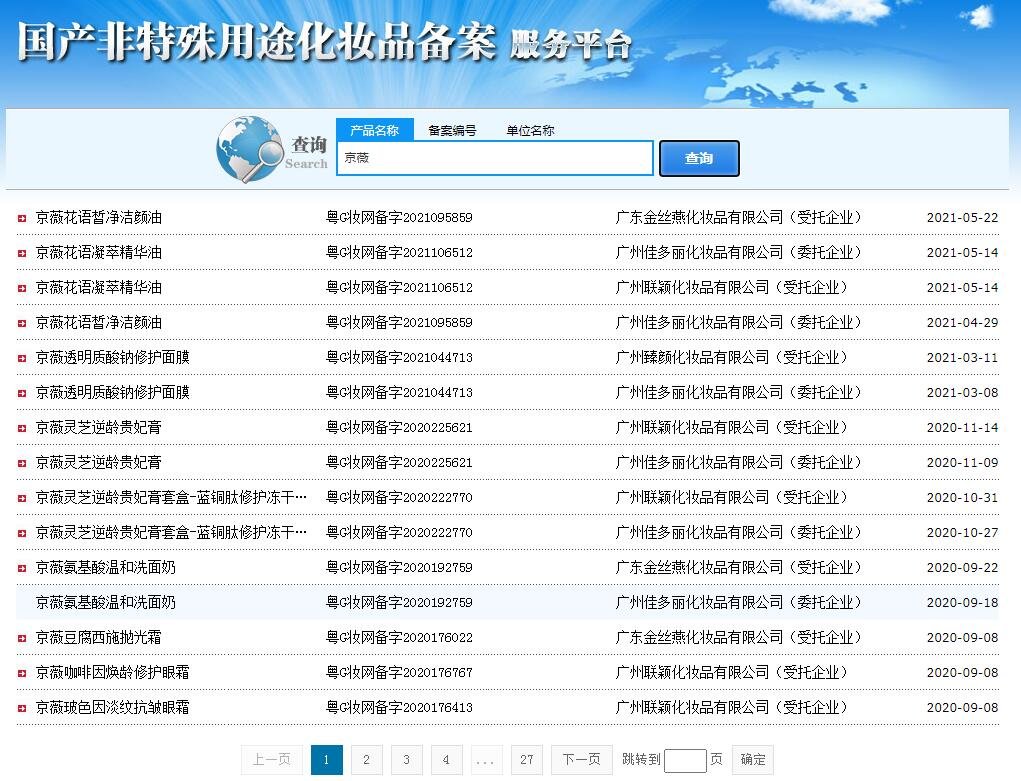Open 京薇灵芝逆龄贵妃膏套盒 entry dated 2020-10-31
Screen dimensions: 1021x781
point(171,498)
